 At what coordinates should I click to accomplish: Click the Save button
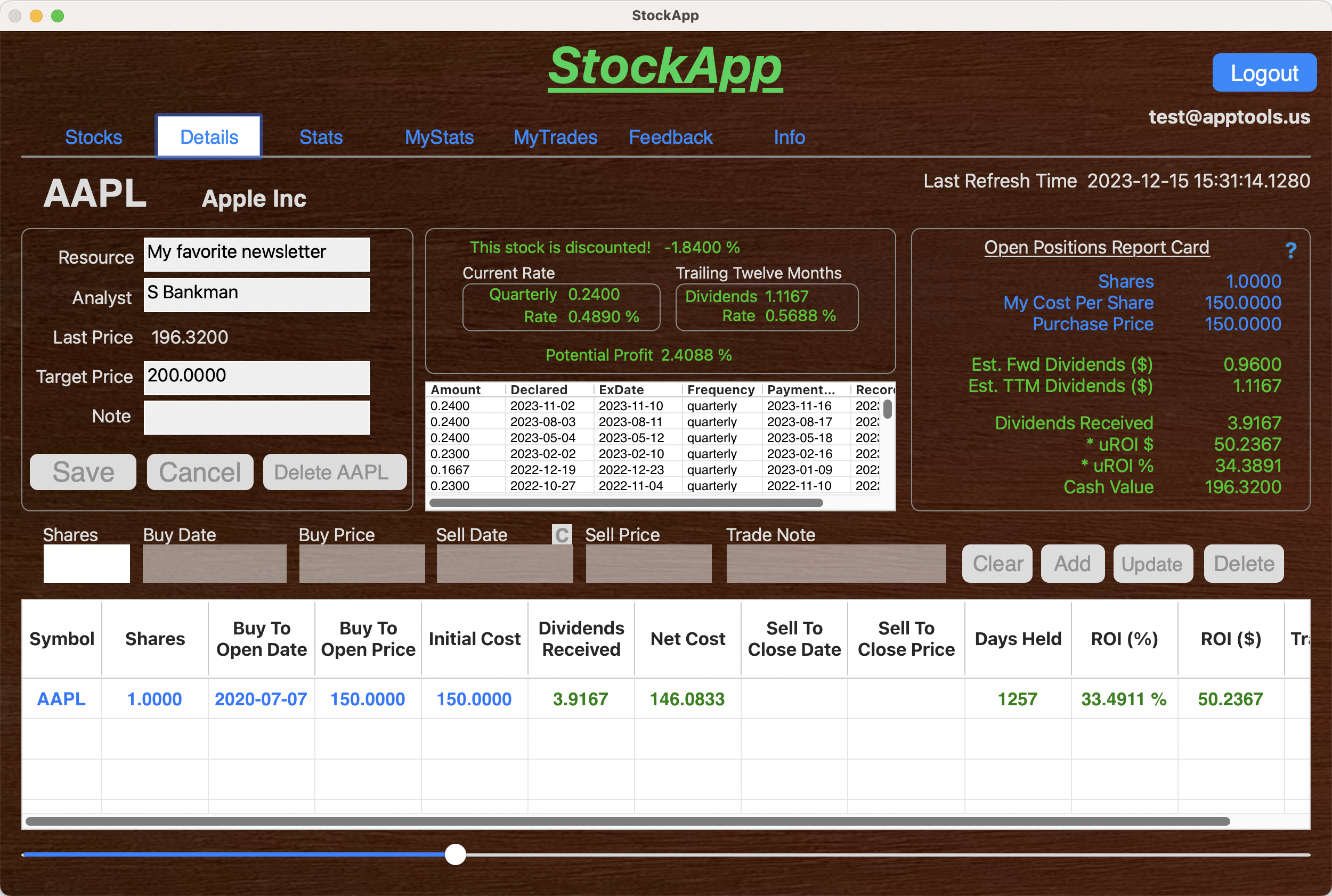[83, 472]
